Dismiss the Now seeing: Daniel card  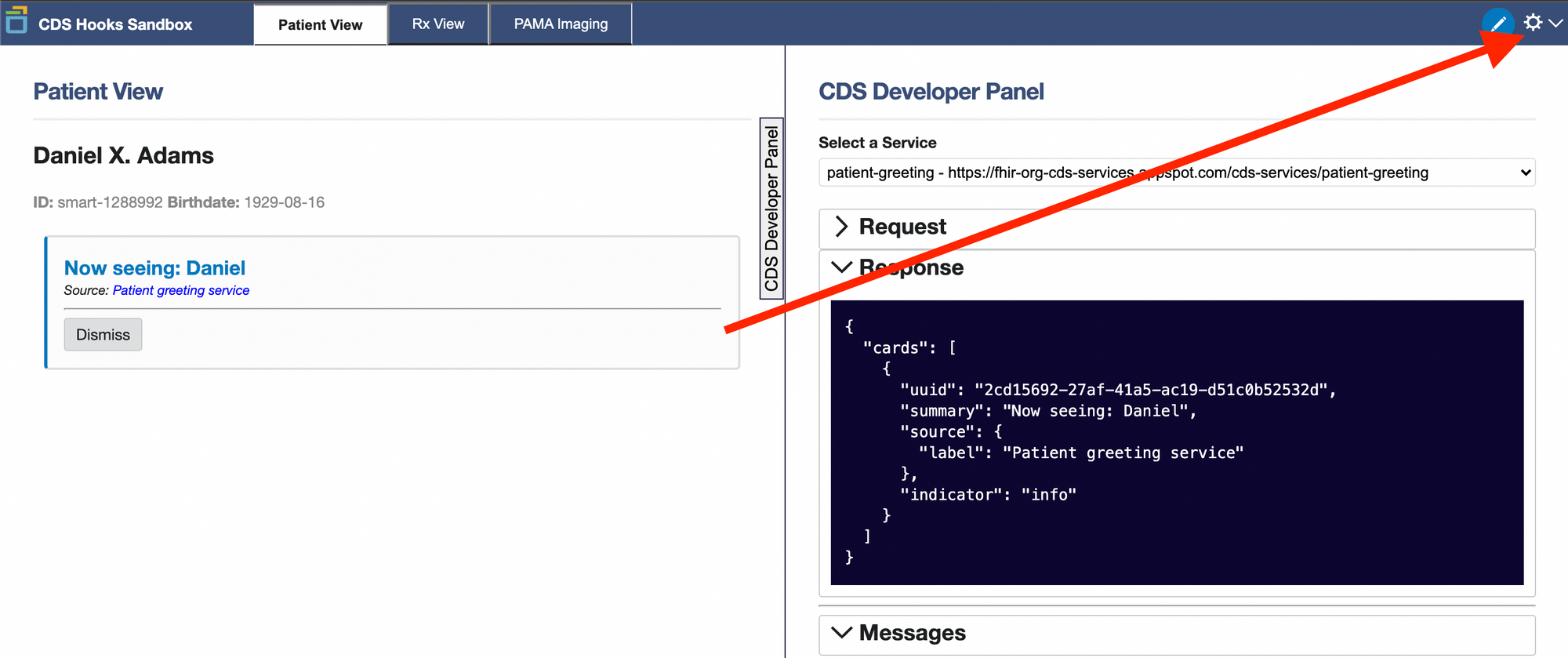point(103,334)
